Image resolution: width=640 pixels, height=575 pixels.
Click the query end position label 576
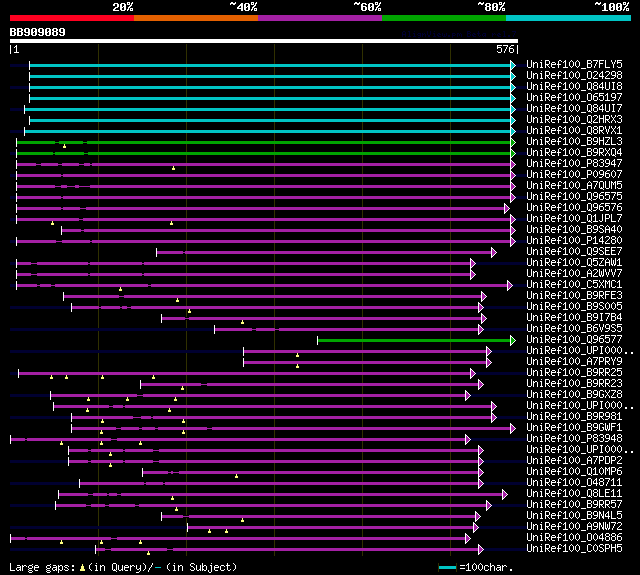(505, 49)
